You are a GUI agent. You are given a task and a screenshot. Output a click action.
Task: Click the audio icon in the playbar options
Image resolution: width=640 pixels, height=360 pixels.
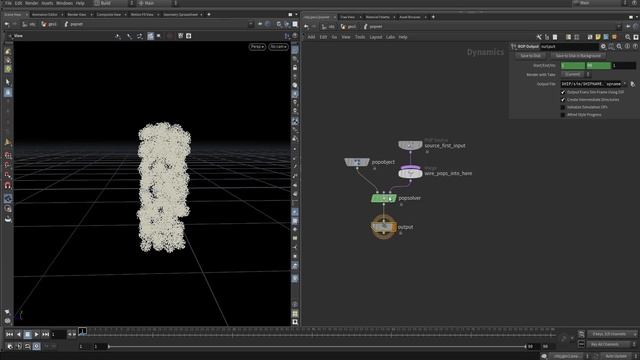click(19, 347)
